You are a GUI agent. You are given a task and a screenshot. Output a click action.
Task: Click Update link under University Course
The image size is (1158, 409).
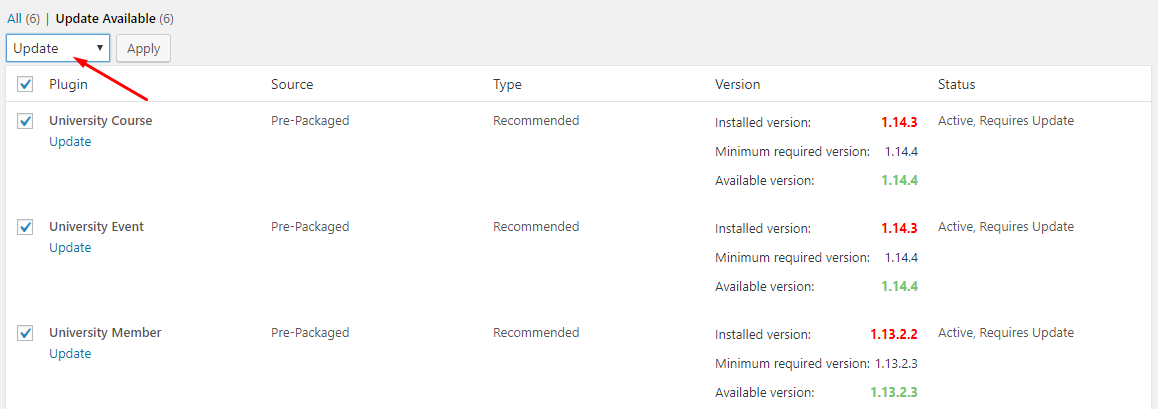[x=70, y=142]
